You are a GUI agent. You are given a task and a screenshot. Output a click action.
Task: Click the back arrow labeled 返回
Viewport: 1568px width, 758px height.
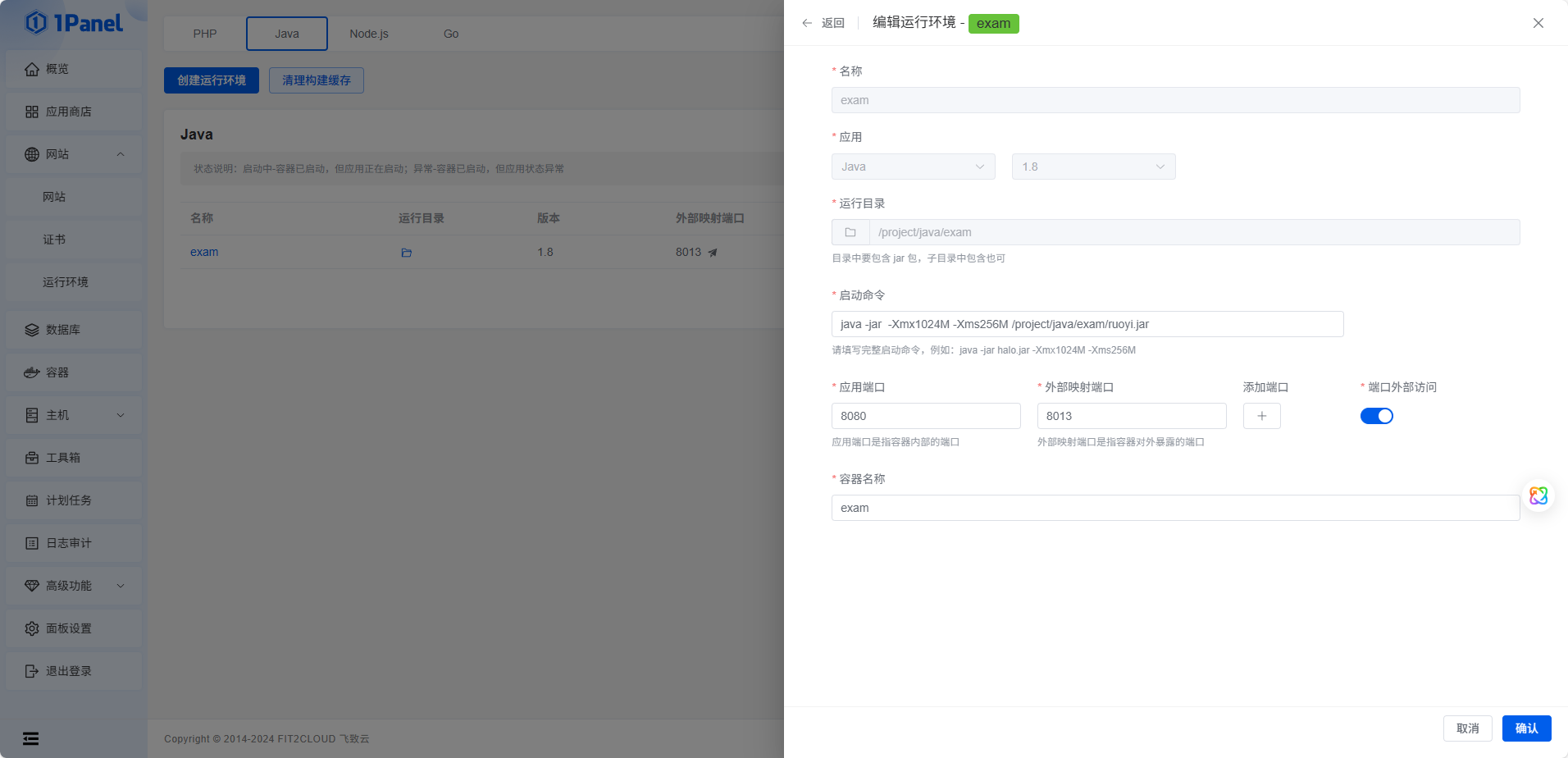point(823,23)
